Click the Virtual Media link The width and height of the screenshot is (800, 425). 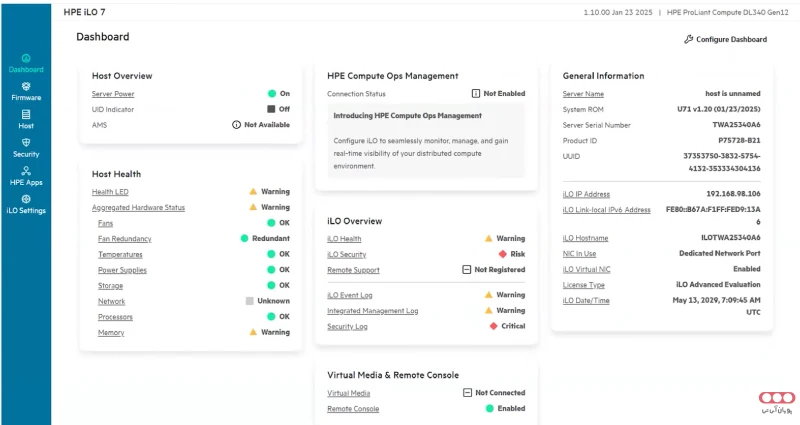[x=348, y=393]
